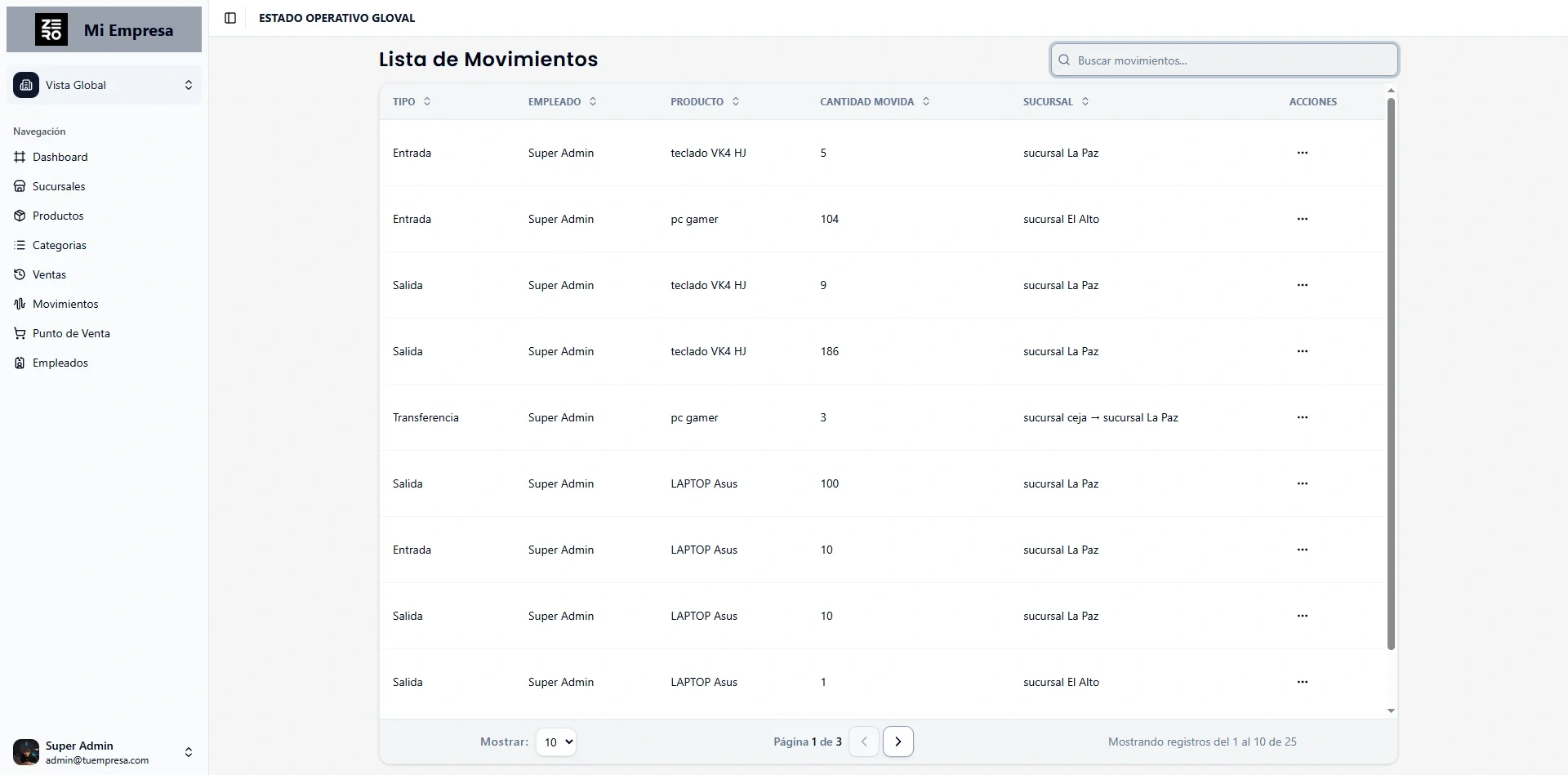
Task: Go to the Movimientos section
Action: 20,303
